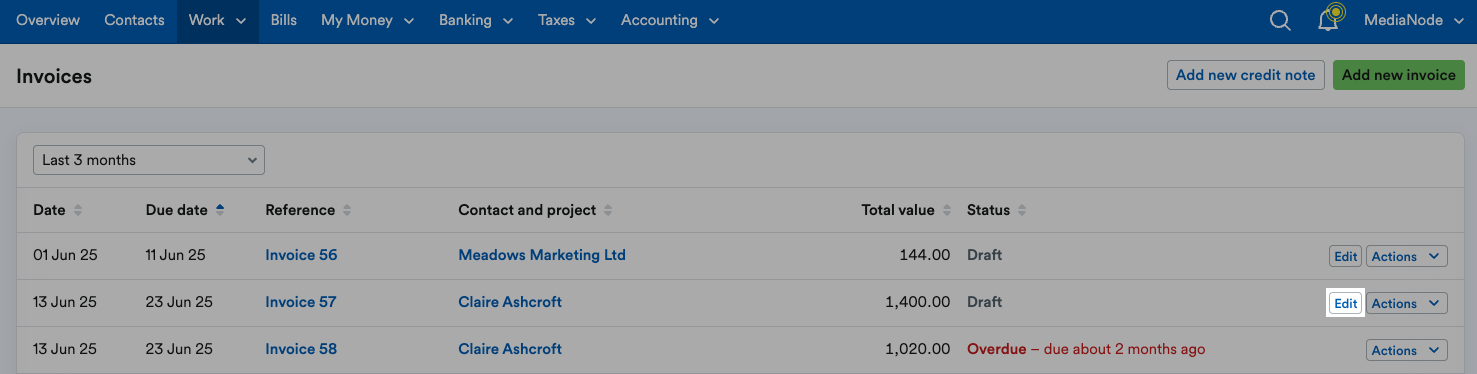Image resolution: width=1477 pixels, height=374 pixels.
Task: Select the 1,400.00 total value cell
Action: pos(918,302)
